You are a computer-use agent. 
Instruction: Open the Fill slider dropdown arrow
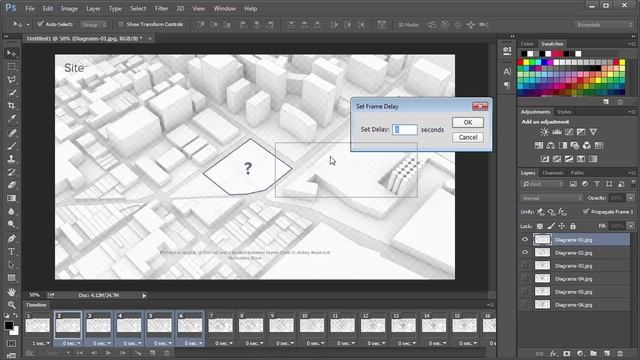(631, 226)
